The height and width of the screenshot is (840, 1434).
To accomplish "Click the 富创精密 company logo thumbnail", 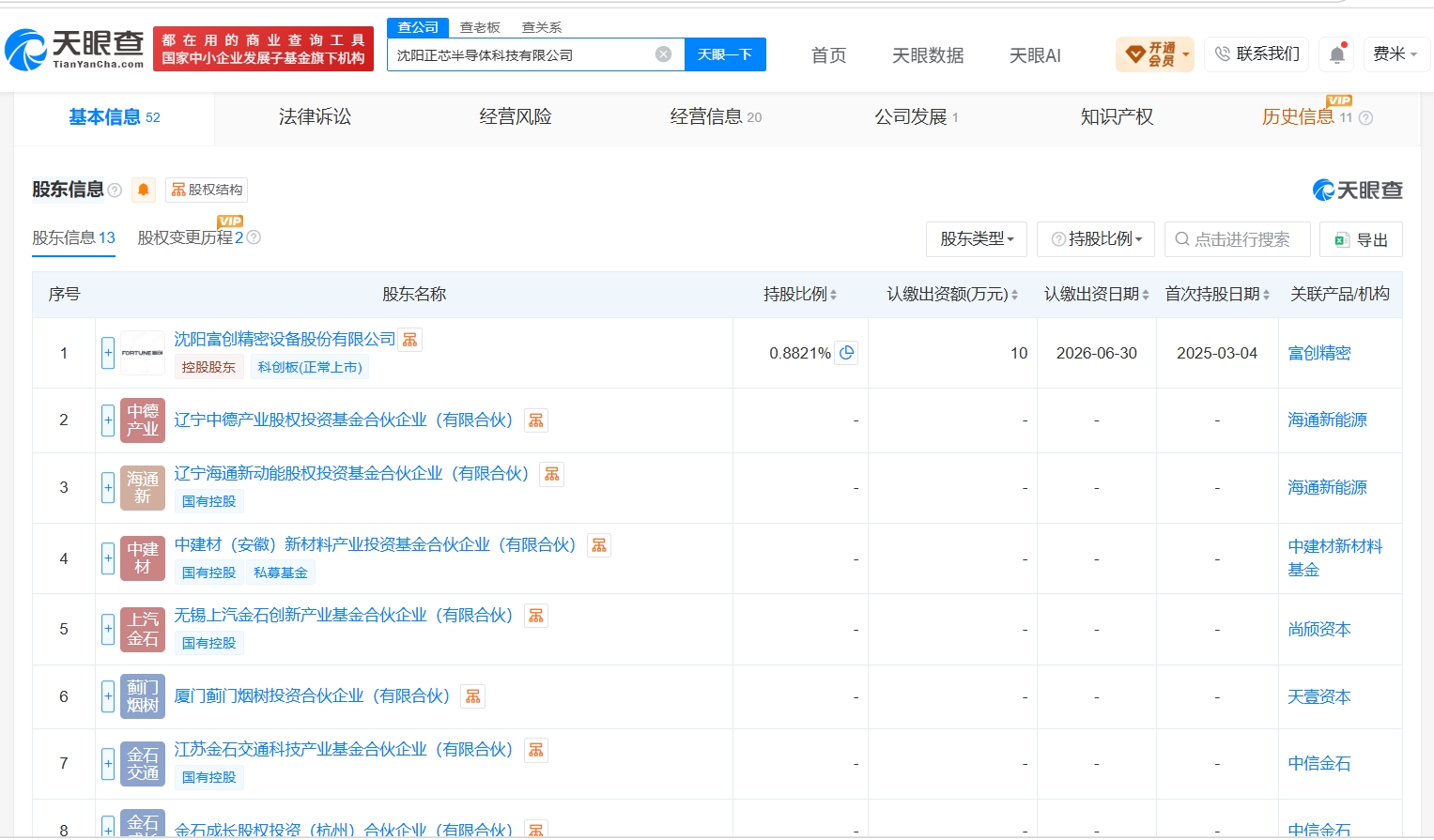I will click(143, 353).
